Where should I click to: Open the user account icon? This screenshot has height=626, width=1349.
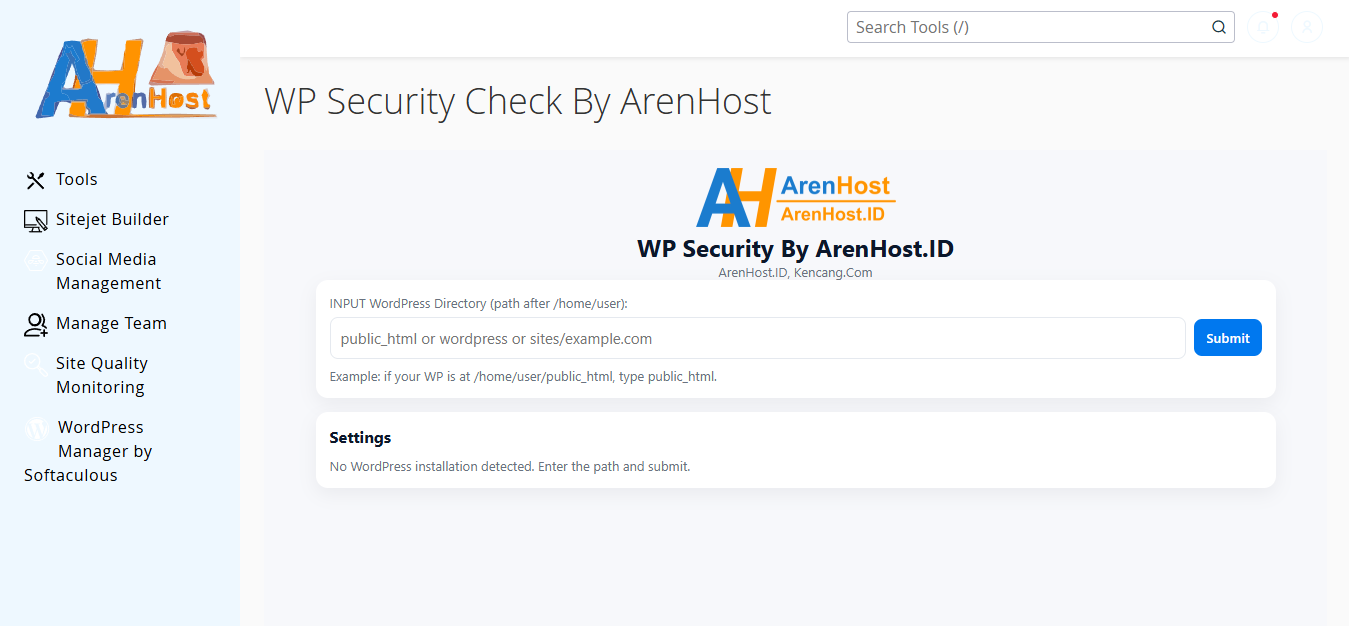click(1307, 27)
